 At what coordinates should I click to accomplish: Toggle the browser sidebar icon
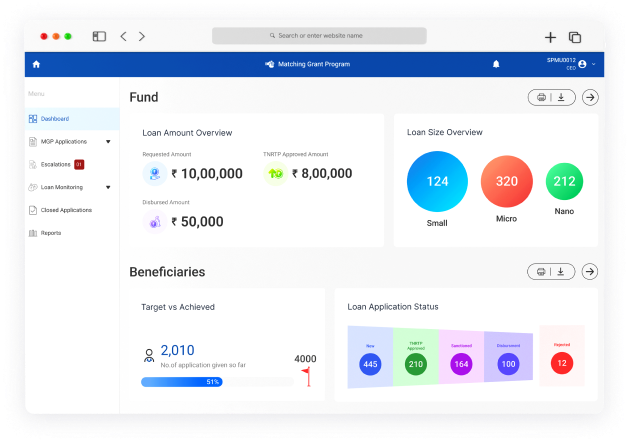[99, 36]
